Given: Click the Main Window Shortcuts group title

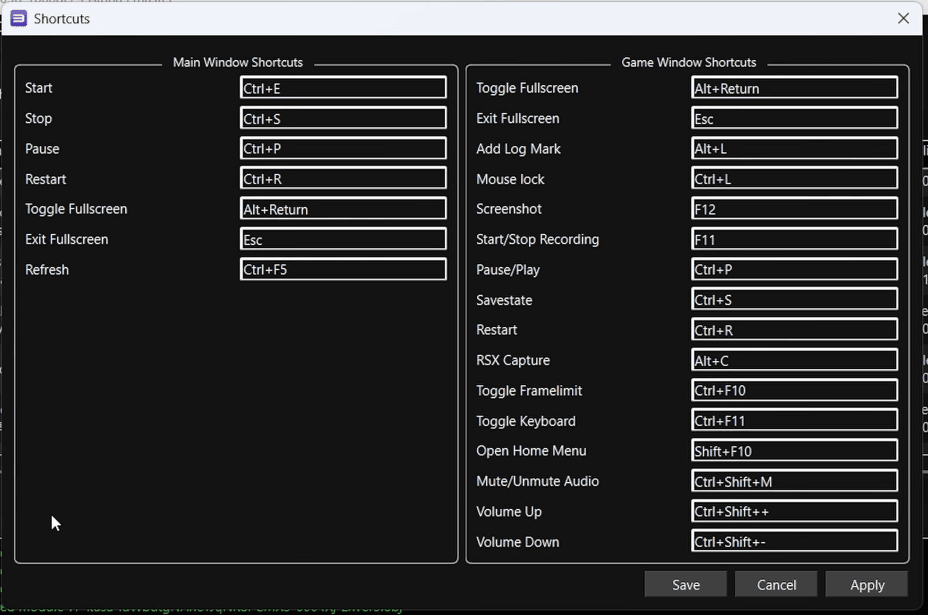Looking at the screenshot, I should coord(238,62).
